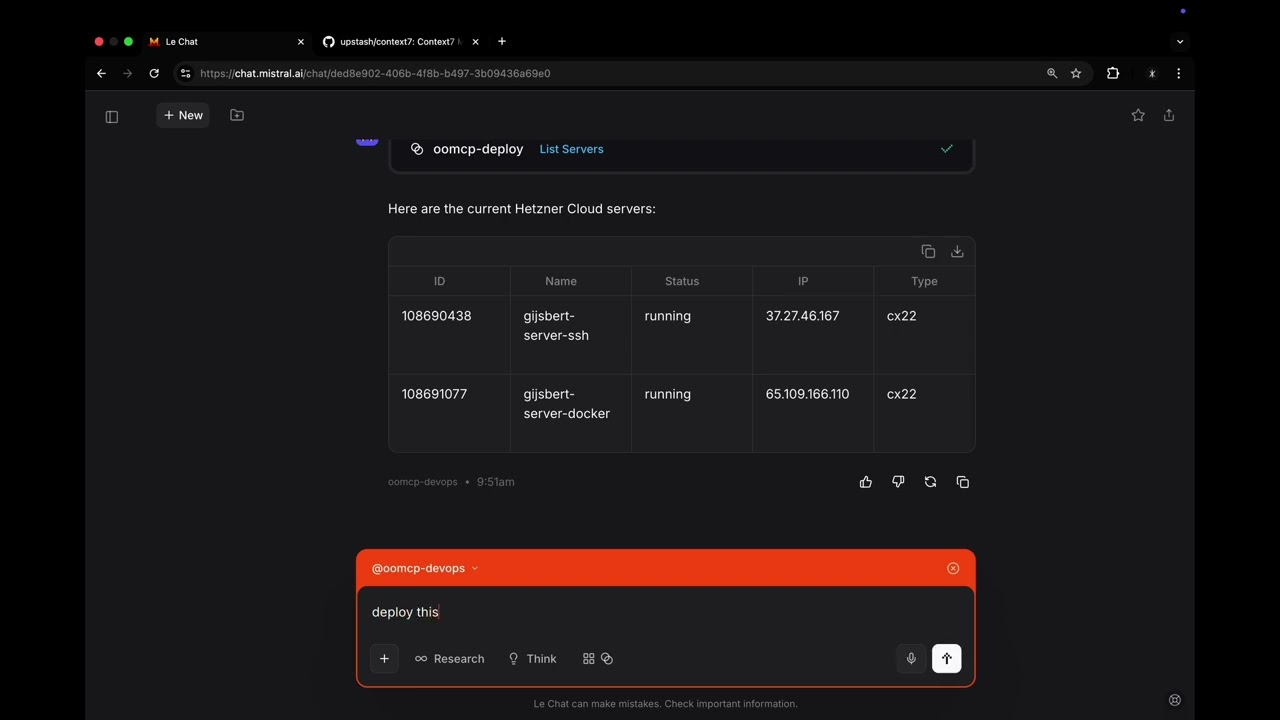This screenshot has height=720, width=1280.
Task: Favorite this chat with the star icon
Action: point(1138,115)
